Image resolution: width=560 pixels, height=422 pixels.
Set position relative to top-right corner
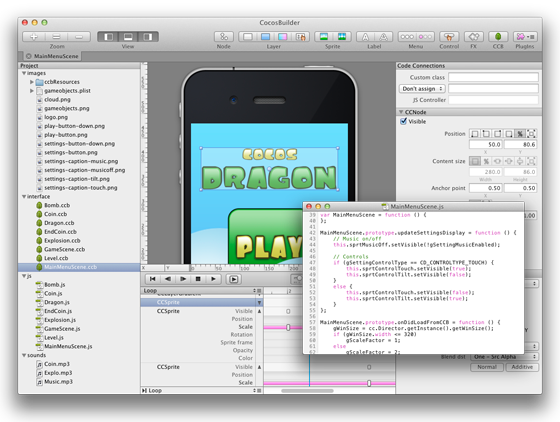point(498,134)
